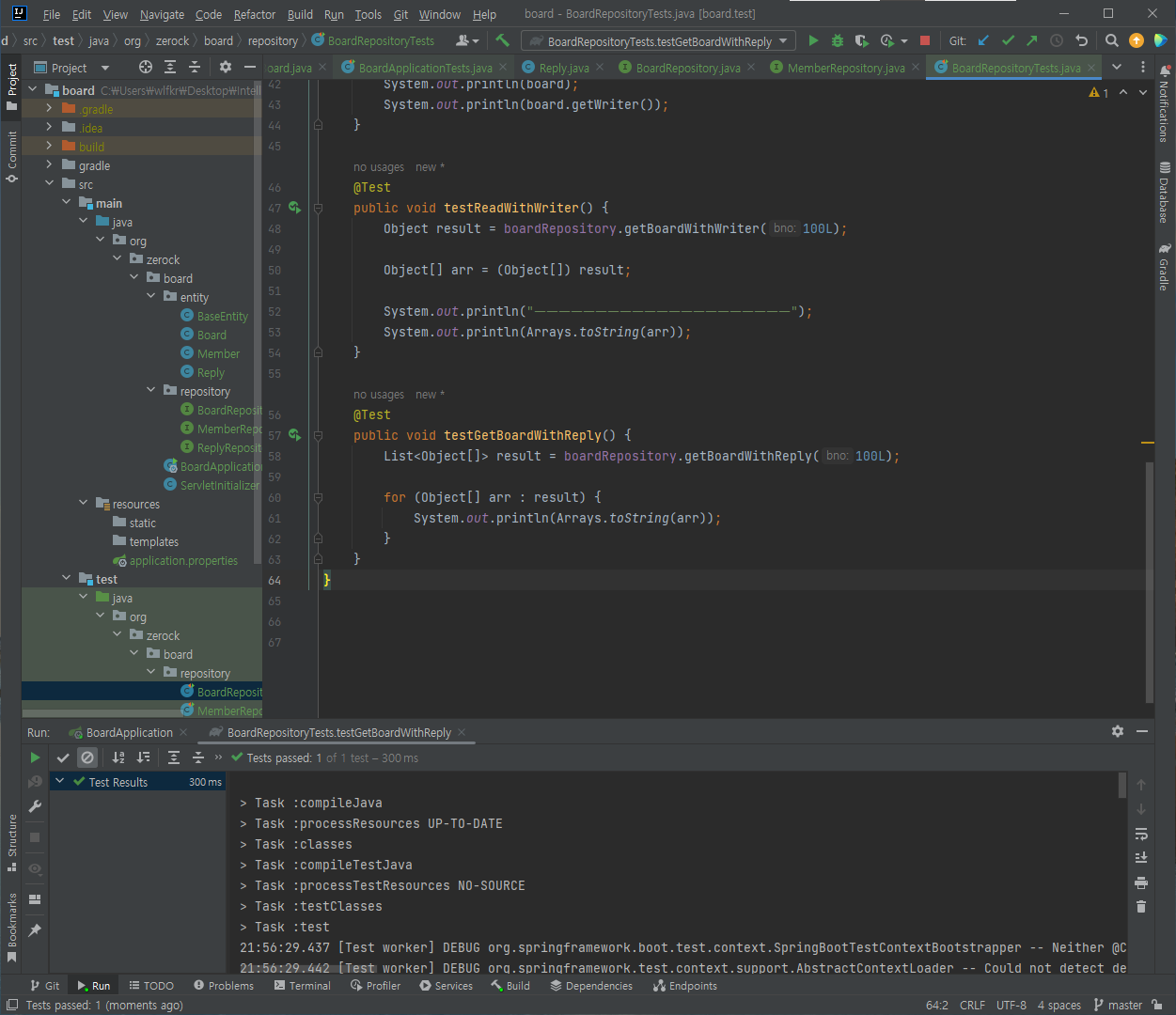Open the Problems tool window button
1176x1015 pixels.
click(224, 986)
